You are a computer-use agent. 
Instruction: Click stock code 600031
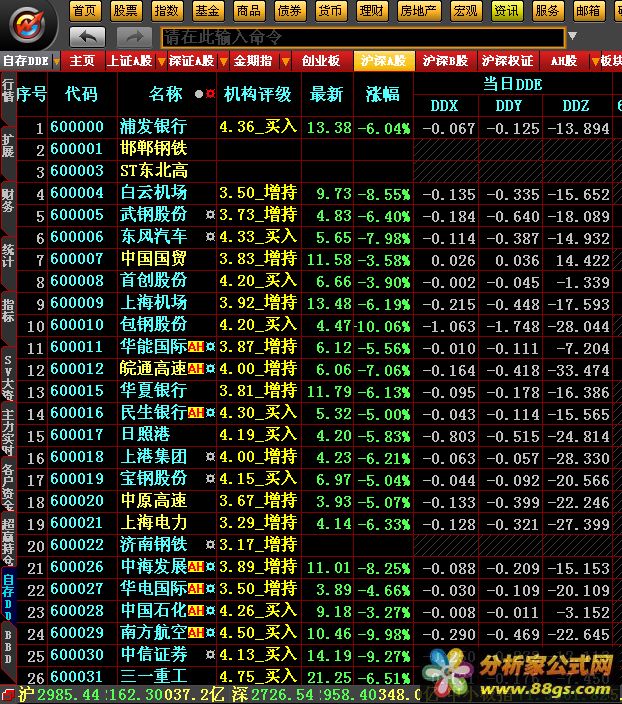[x=77, y=676]
